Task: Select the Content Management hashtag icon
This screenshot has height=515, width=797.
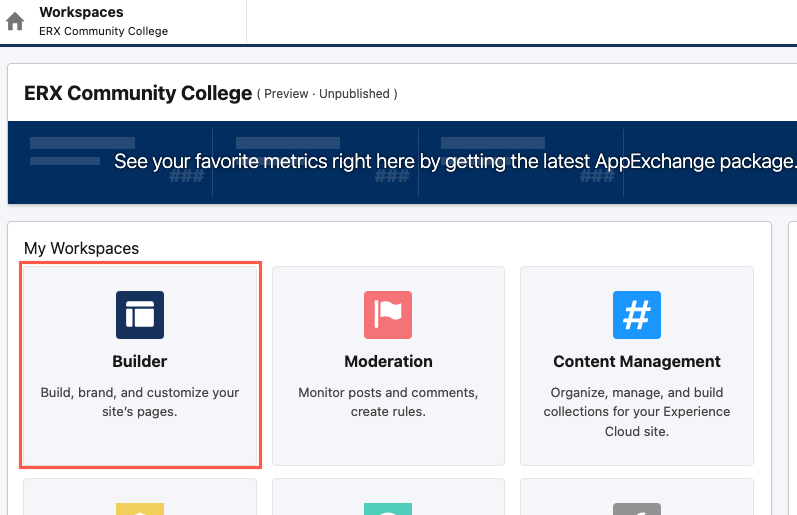Action: [636, 315]
